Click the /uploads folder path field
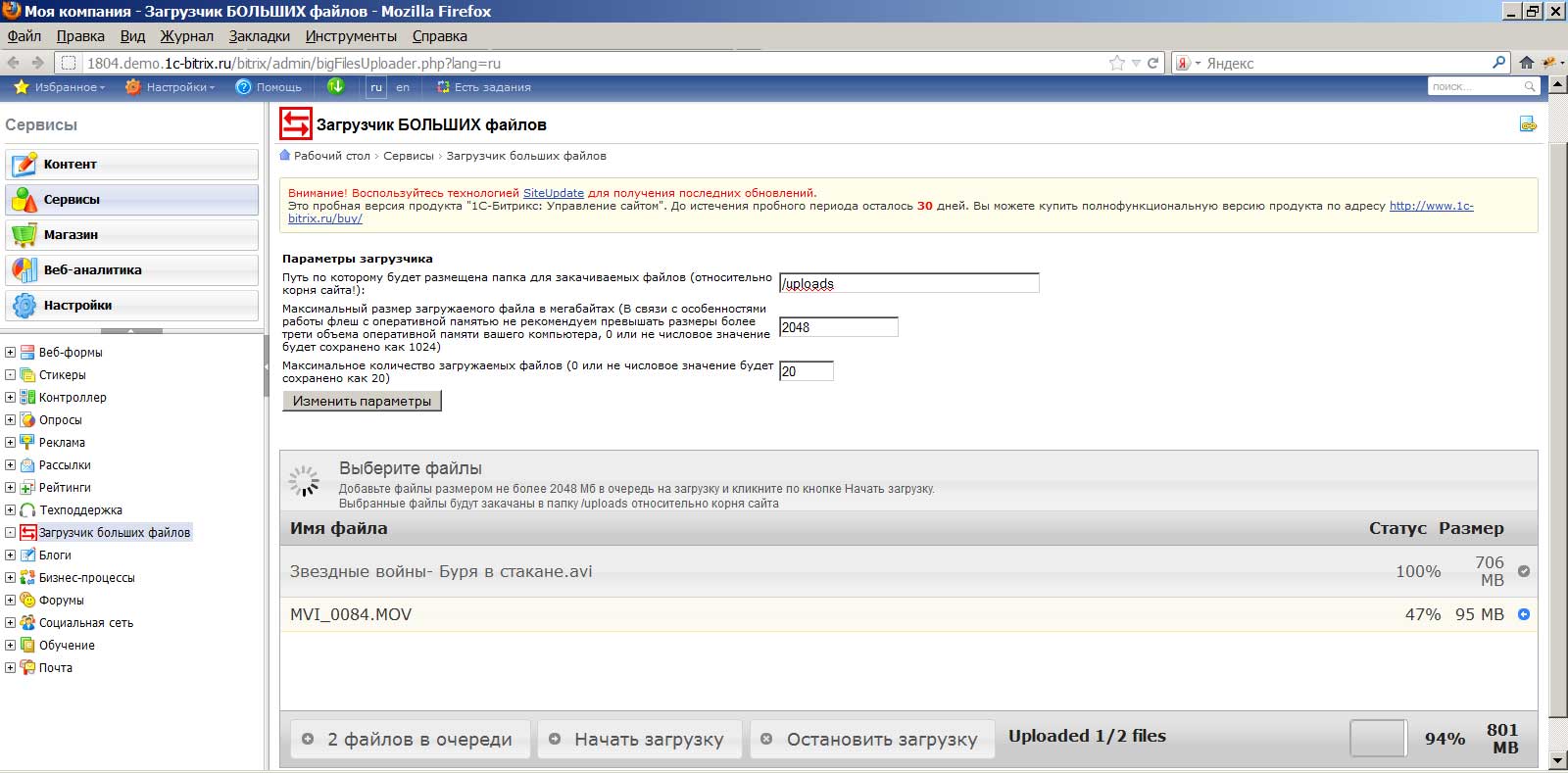 coord(908,283)
